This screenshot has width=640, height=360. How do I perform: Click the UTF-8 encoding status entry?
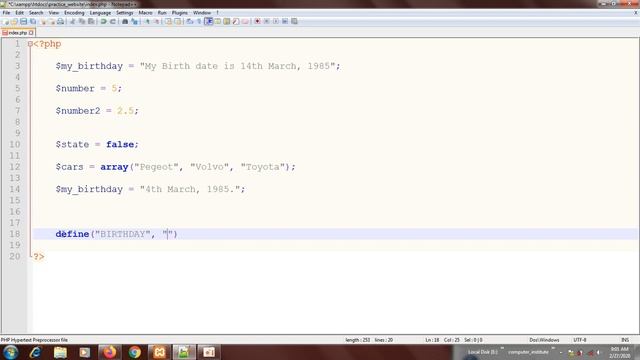coord(580,340)
